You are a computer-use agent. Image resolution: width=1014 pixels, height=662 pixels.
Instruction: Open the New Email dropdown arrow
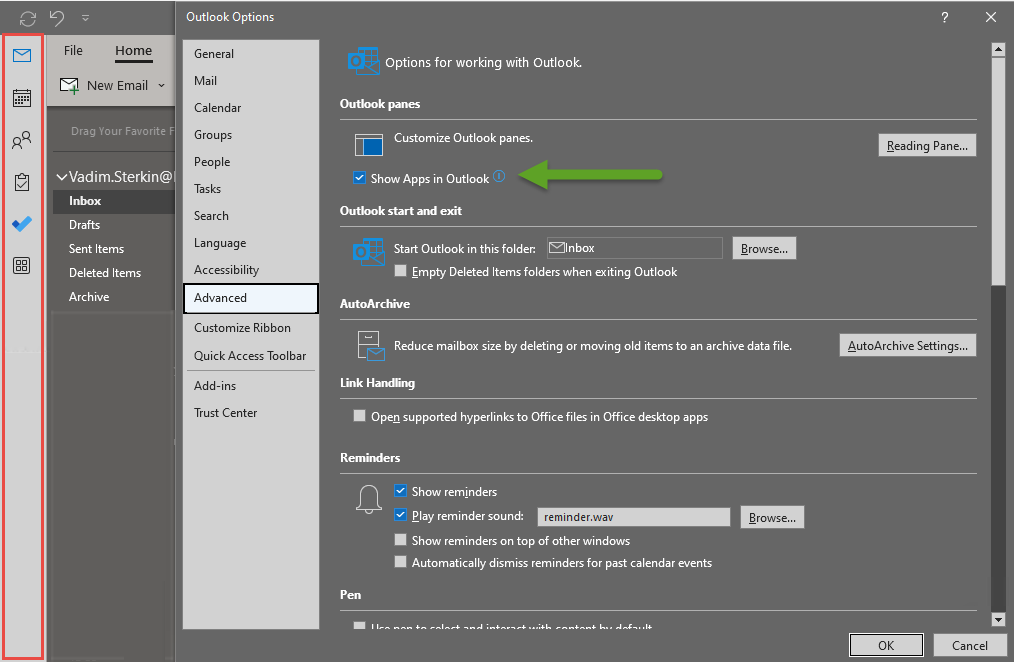tap(161, 85)
